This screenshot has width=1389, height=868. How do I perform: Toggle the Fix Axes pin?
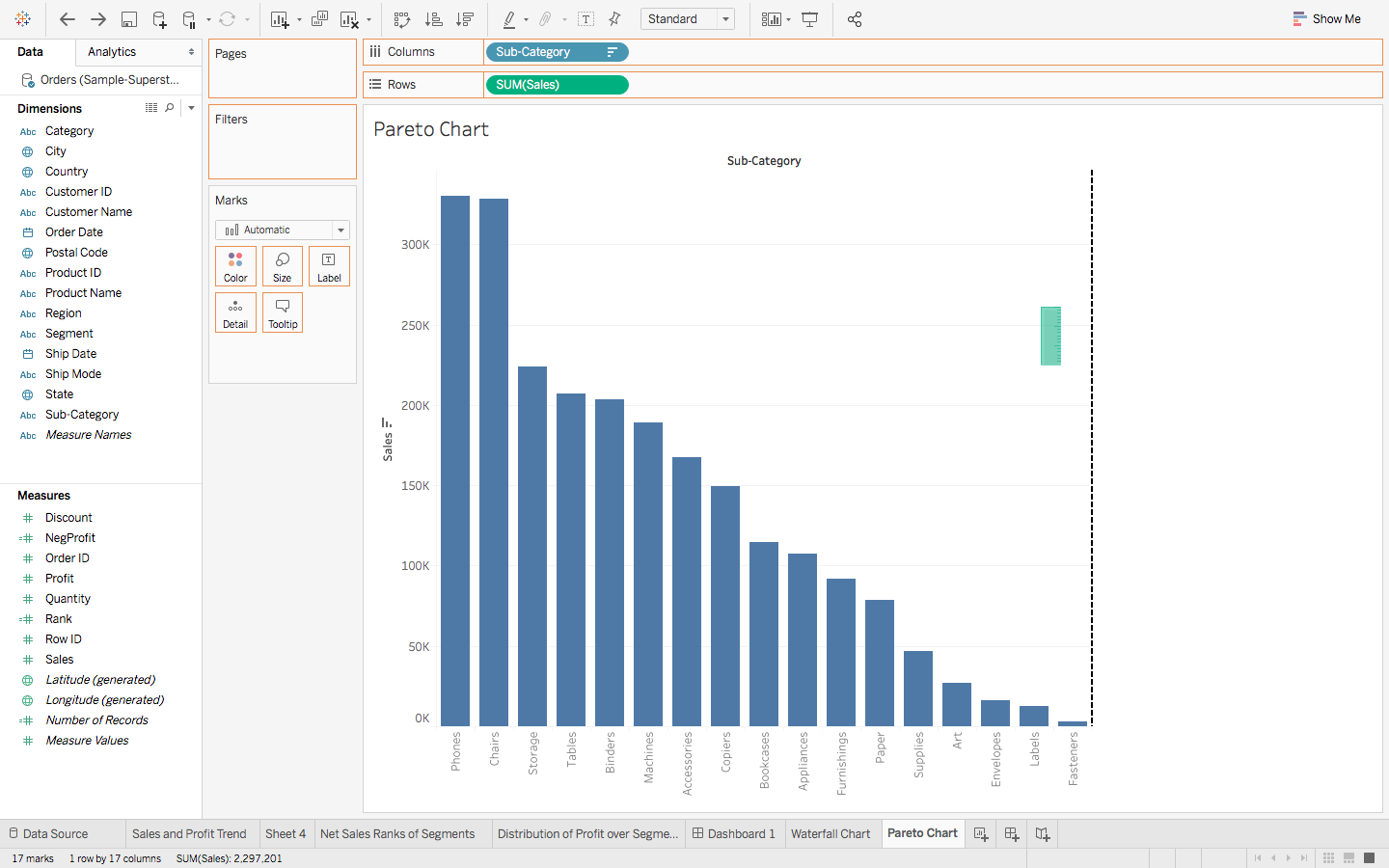tap(614, 19)
